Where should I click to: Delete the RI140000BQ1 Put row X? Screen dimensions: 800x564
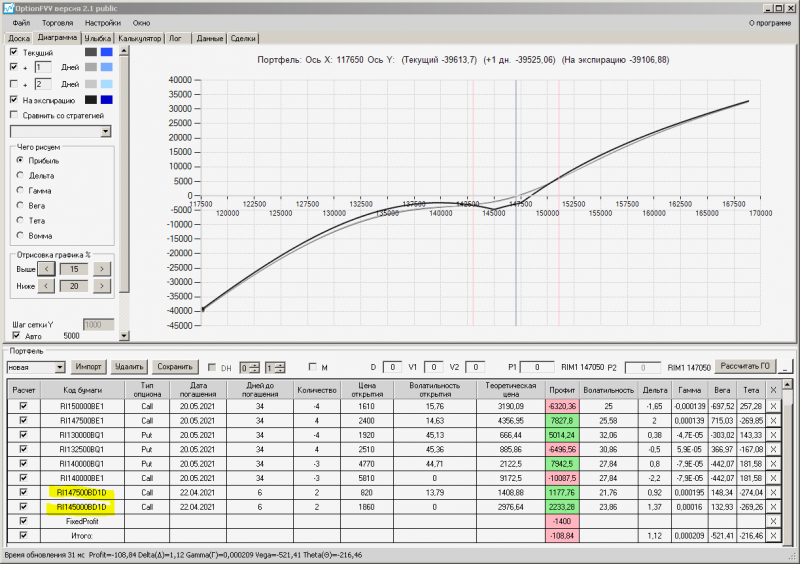(773, 463)
